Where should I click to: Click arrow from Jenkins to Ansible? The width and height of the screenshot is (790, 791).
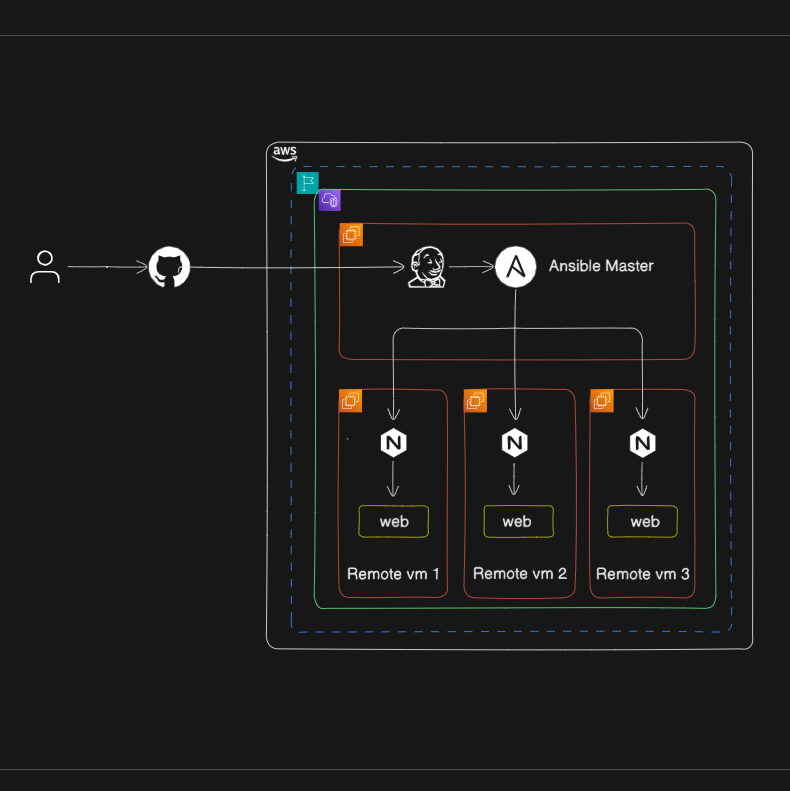[x=471, y=267]
